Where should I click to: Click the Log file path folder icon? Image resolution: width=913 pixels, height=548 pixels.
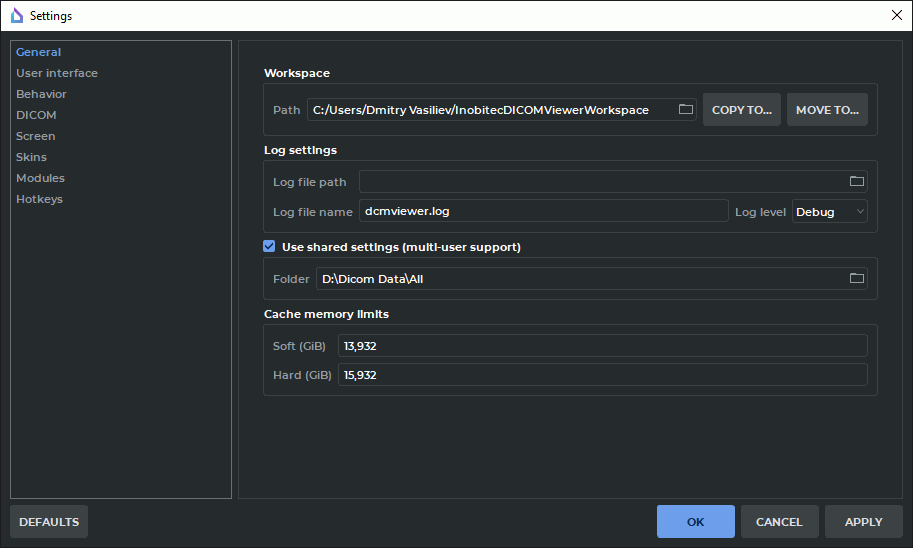(856, 181)
